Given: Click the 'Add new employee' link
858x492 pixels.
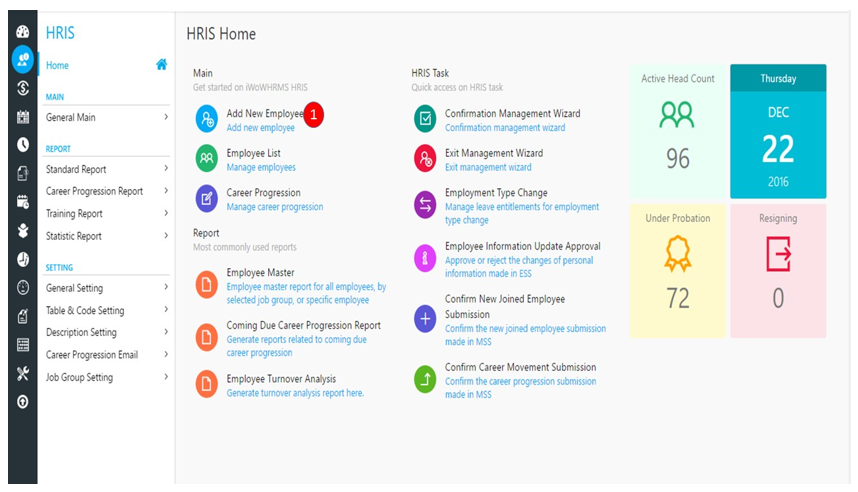Looking at the screenshot, I should (x=260, y=128).
